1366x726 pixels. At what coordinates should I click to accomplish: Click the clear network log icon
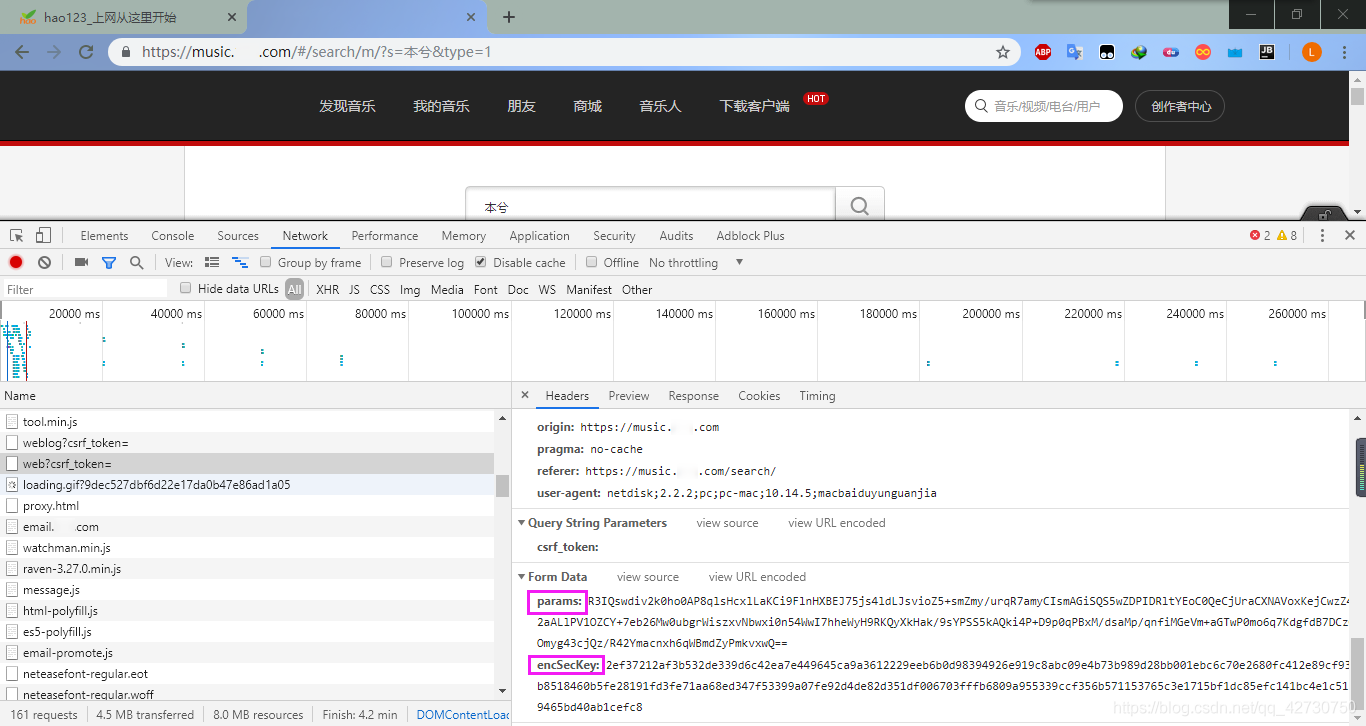pos(44,263)
